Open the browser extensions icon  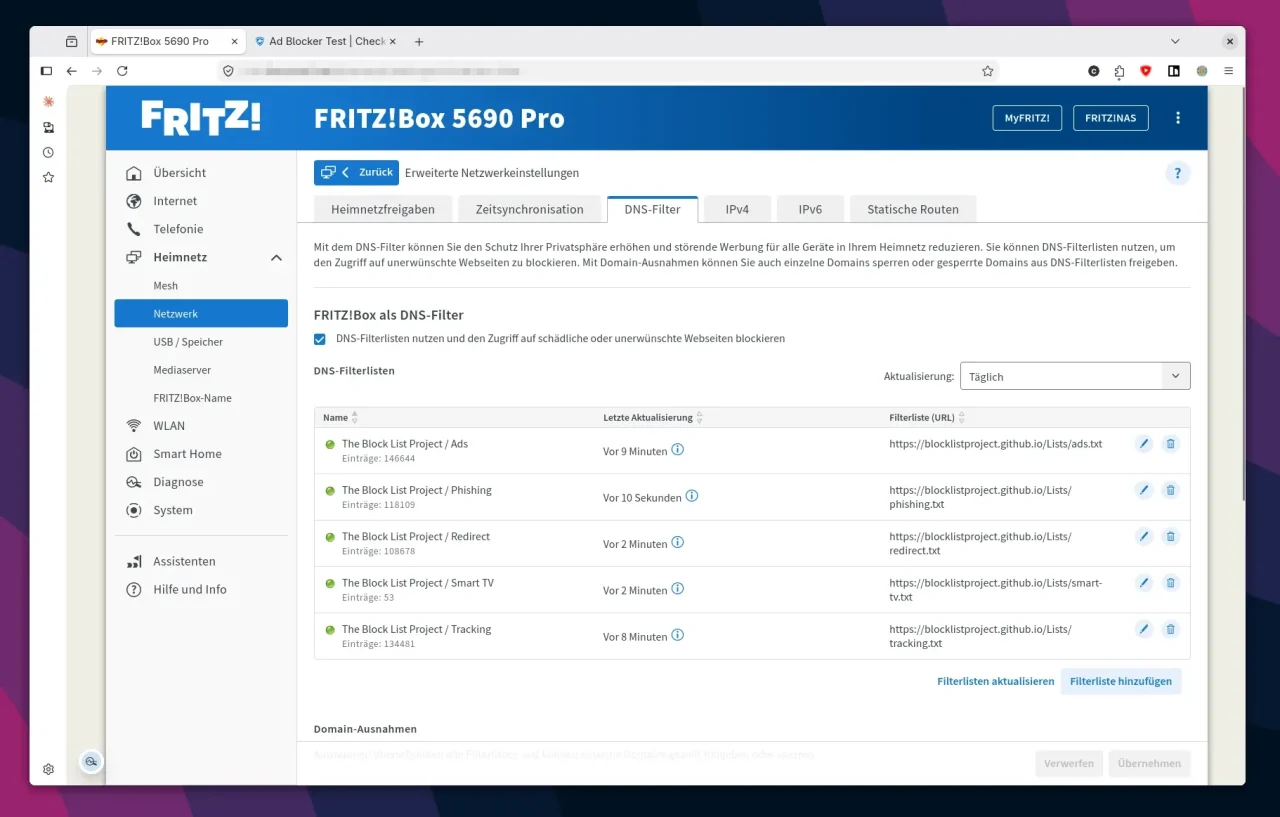1119,71
